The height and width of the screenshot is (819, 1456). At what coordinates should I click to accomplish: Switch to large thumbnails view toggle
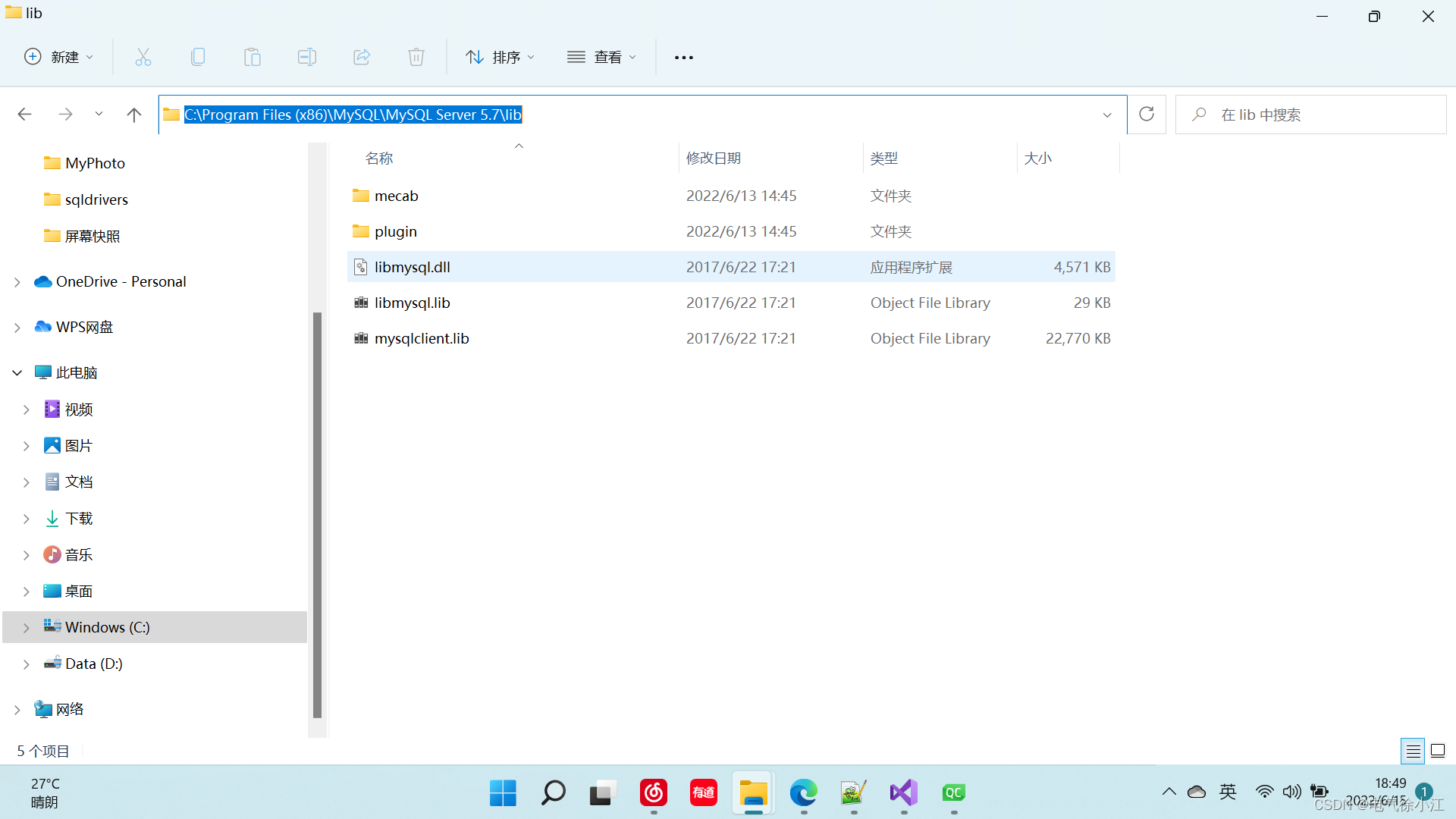pyautogui.click(x=1438, y=752)
